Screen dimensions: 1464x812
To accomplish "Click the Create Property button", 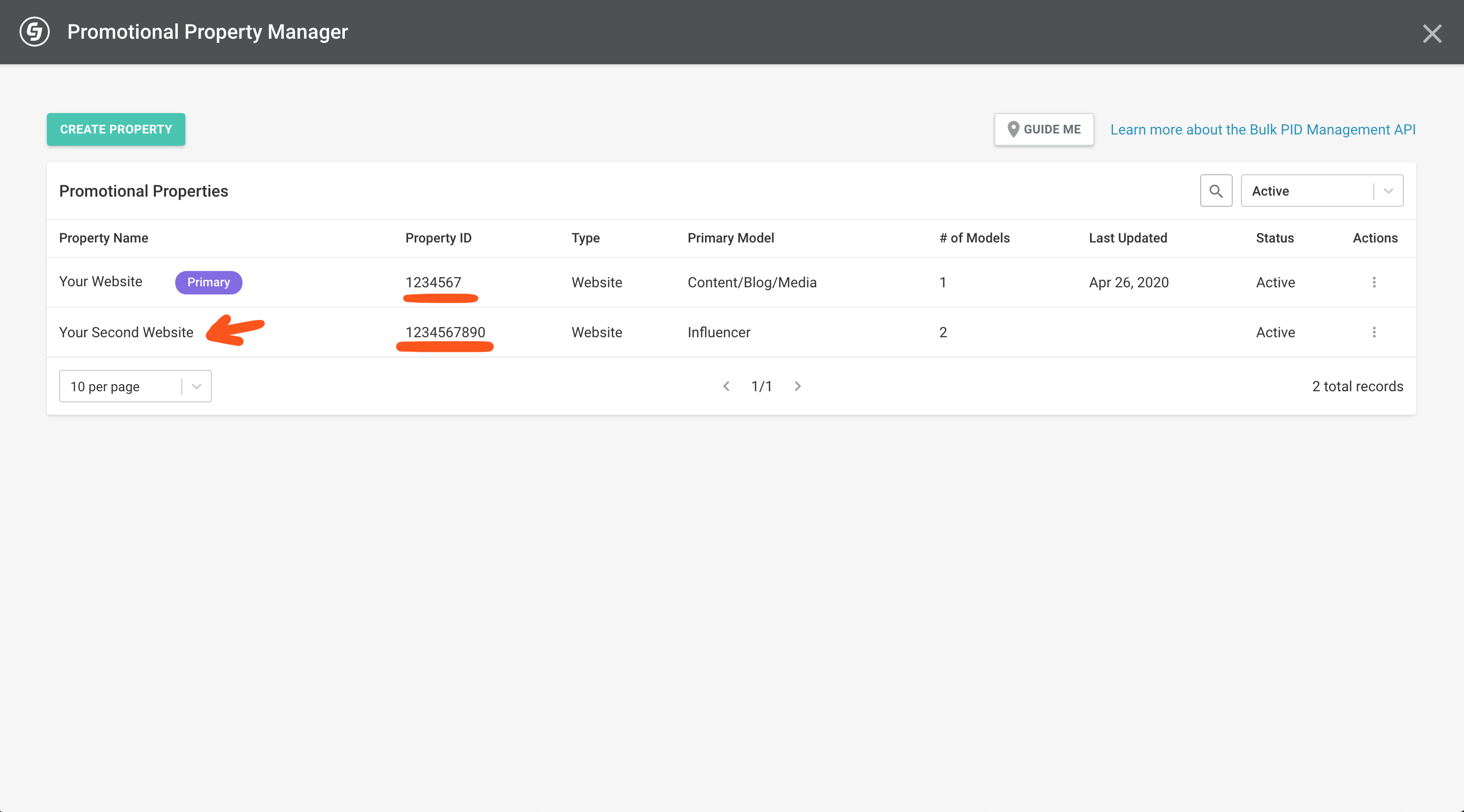I will (116, 129).
